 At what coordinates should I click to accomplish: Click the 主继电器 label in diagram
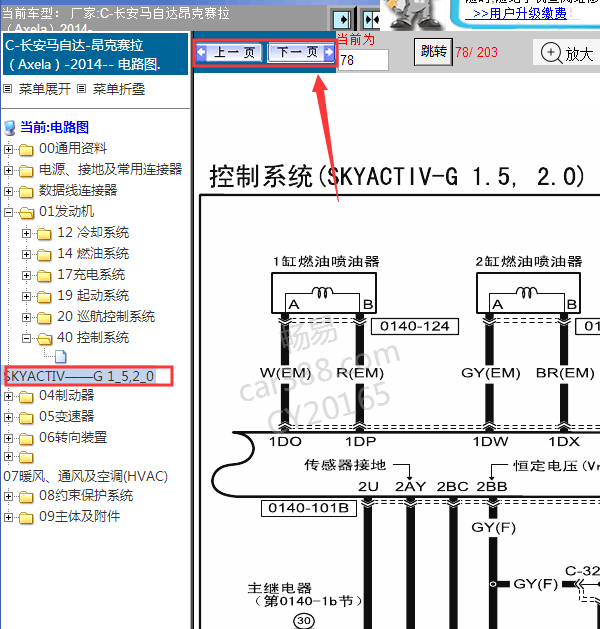click(280, 588)
